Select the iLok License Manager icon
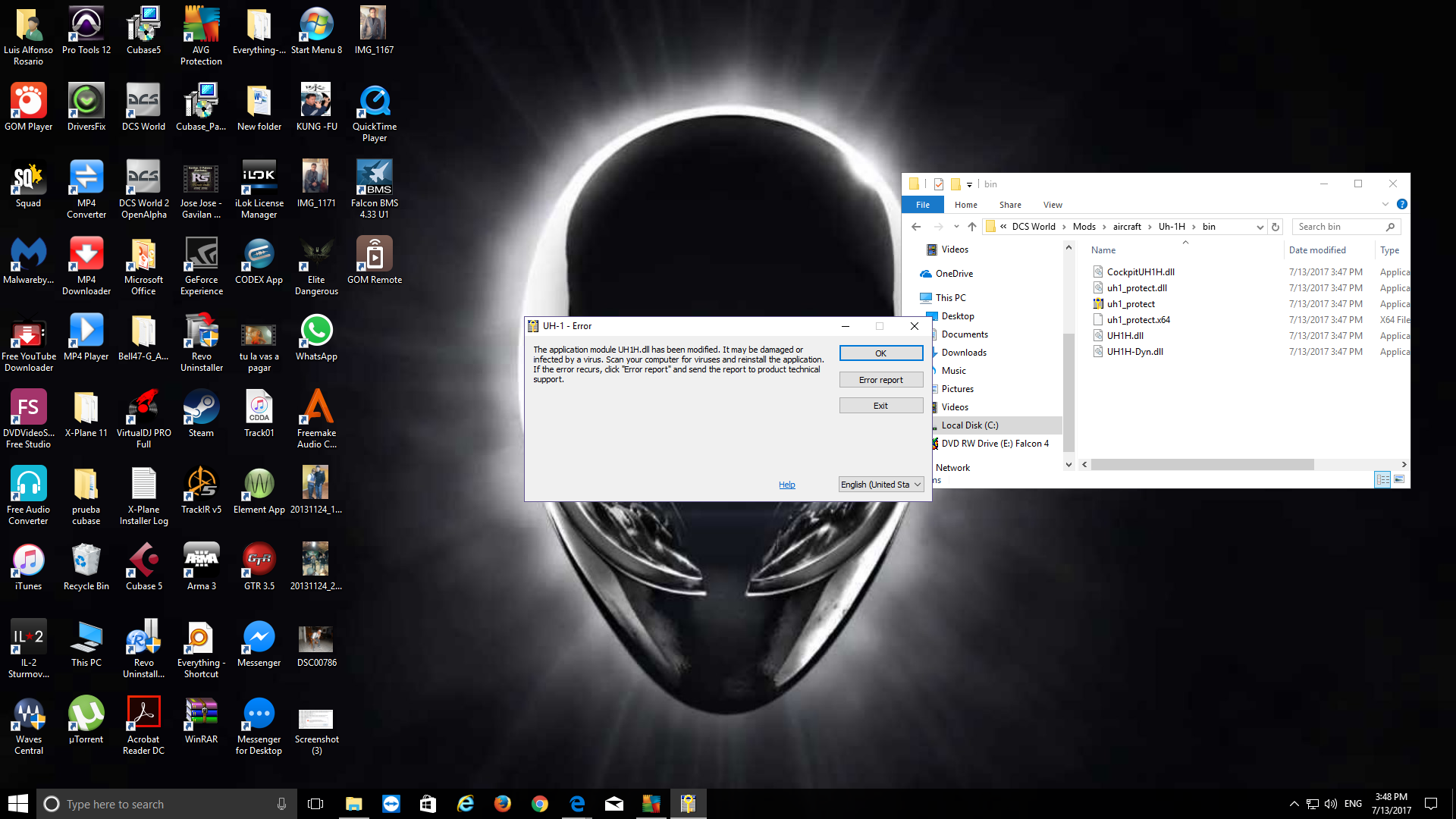1456x819 pixels. point(259,189)
